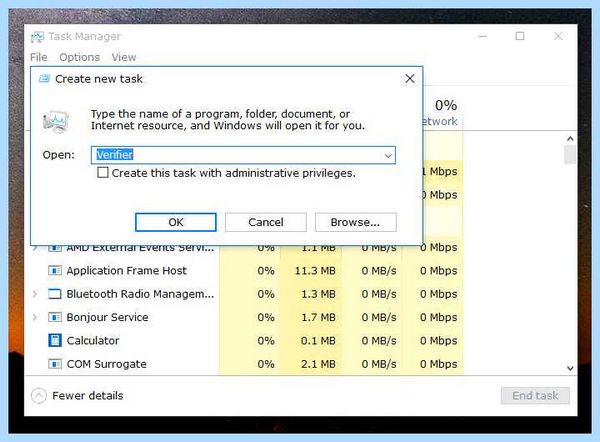Select the Bluetooth Radio Managem... process name
Viewport: 600px width, 442px height.
click(140, 294)
